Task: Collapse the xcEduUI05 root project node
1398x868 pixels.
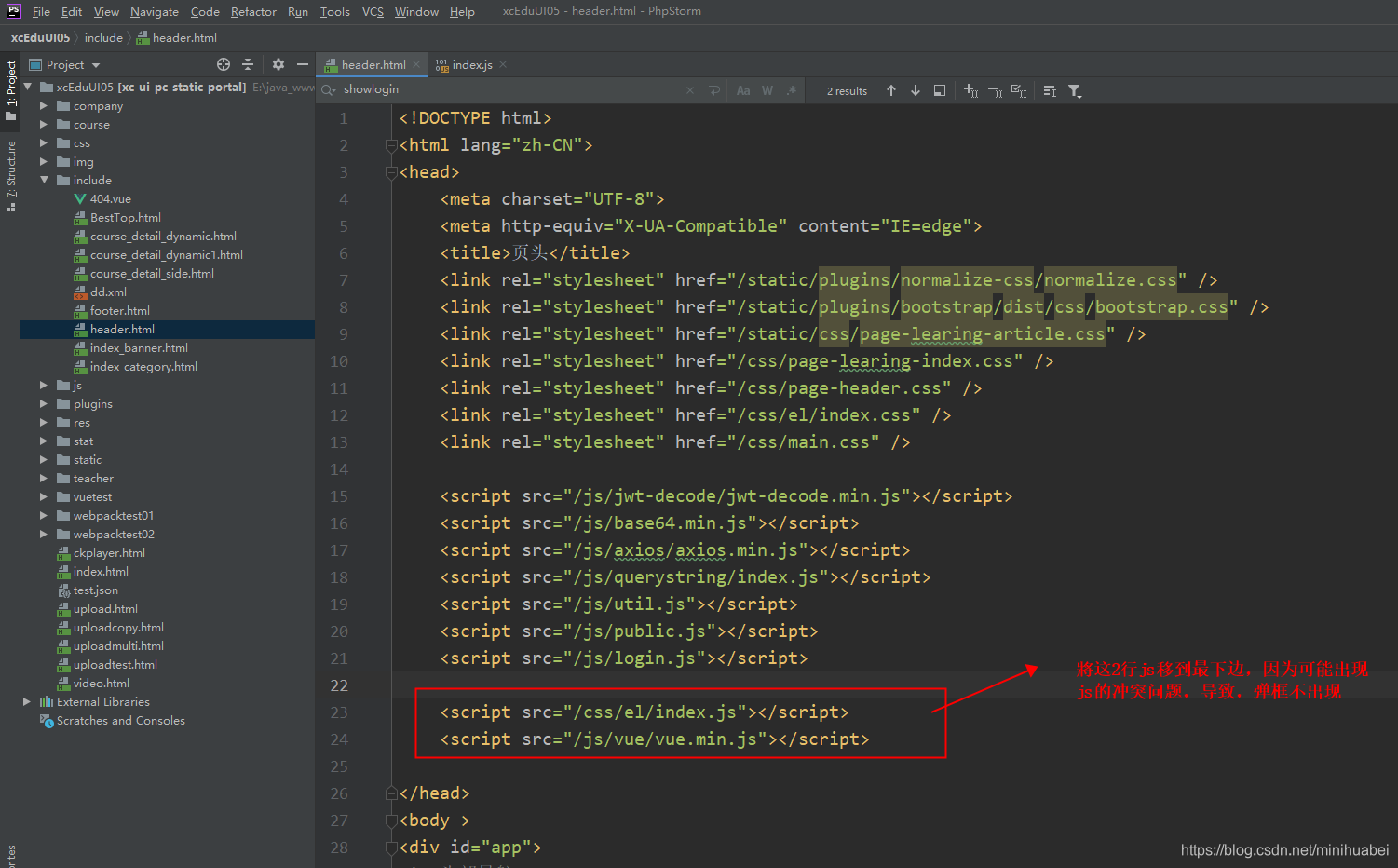Action: [28, 87]
